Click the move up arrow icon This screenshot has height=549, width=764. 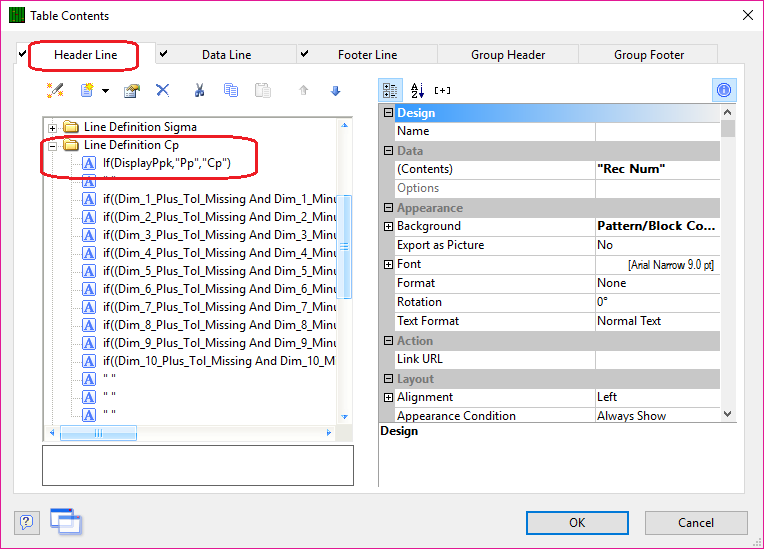tap(304, 90)
